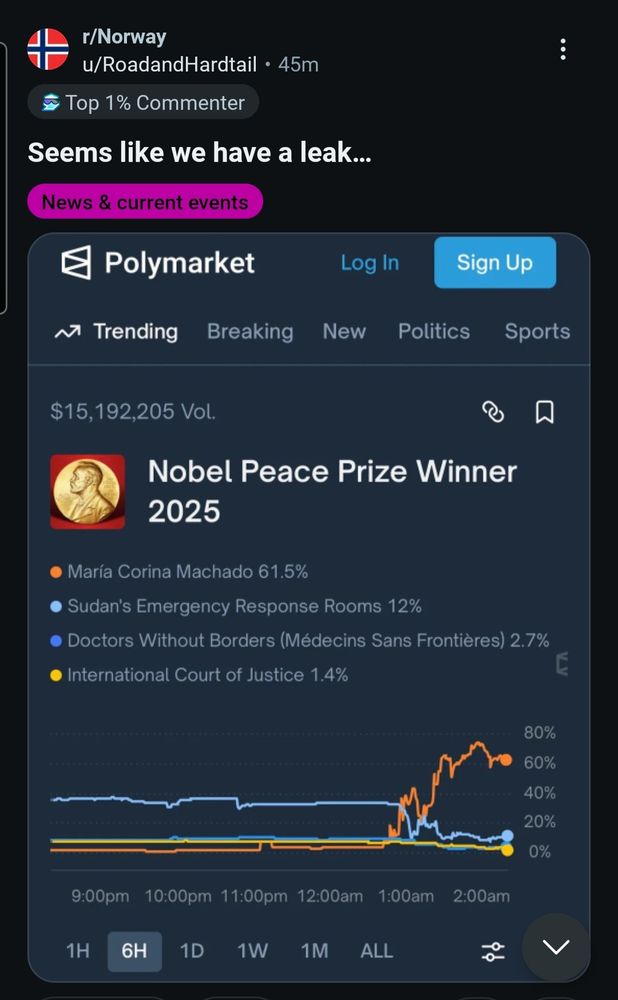Show the ALL time range
Viewport: 618px width, 1000px height.
pyautogui.click(x=376, y=952)
